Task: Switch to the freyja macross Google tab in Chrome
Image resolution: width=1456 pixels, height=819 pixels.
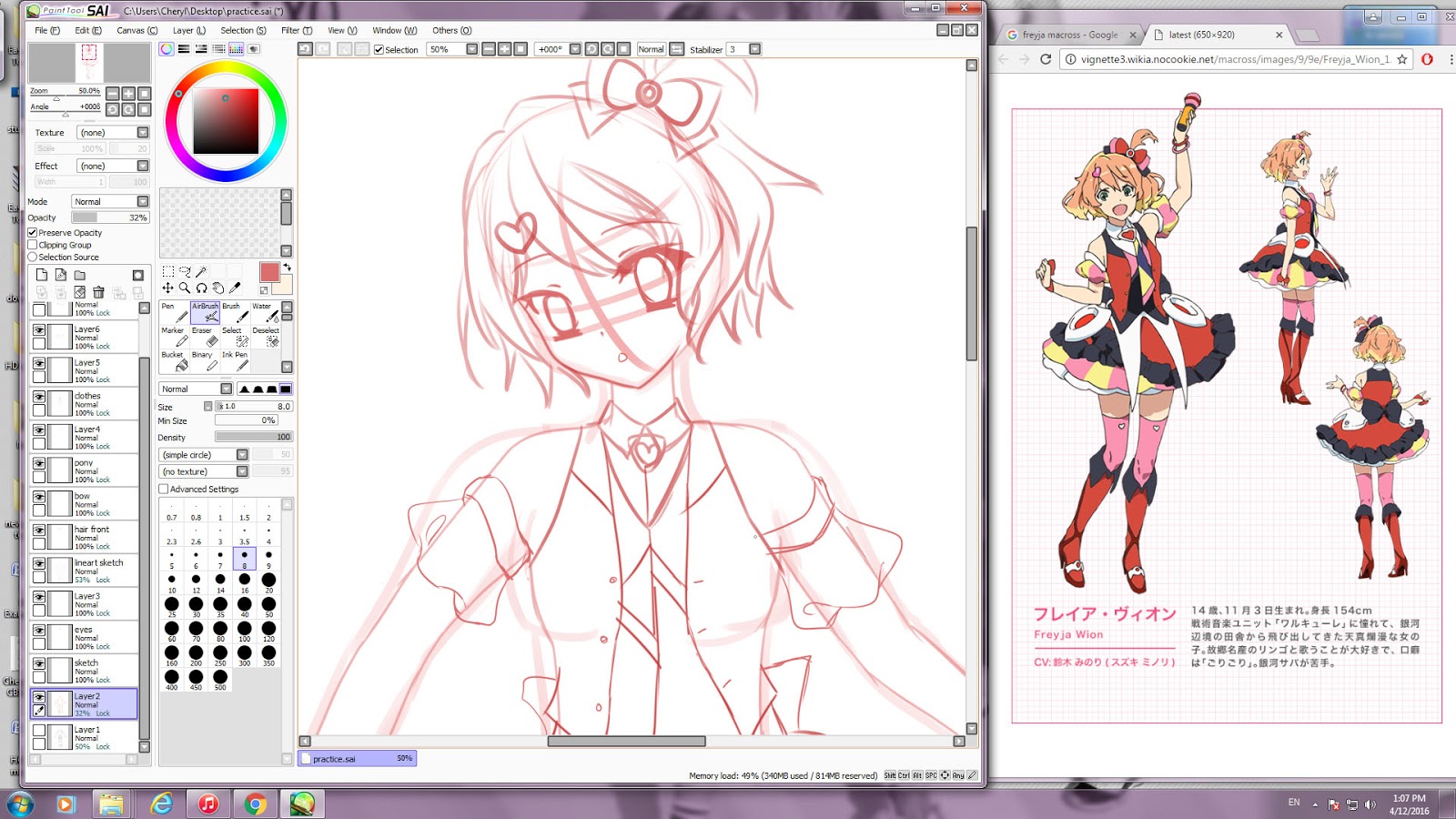Action: [1070, 35]
